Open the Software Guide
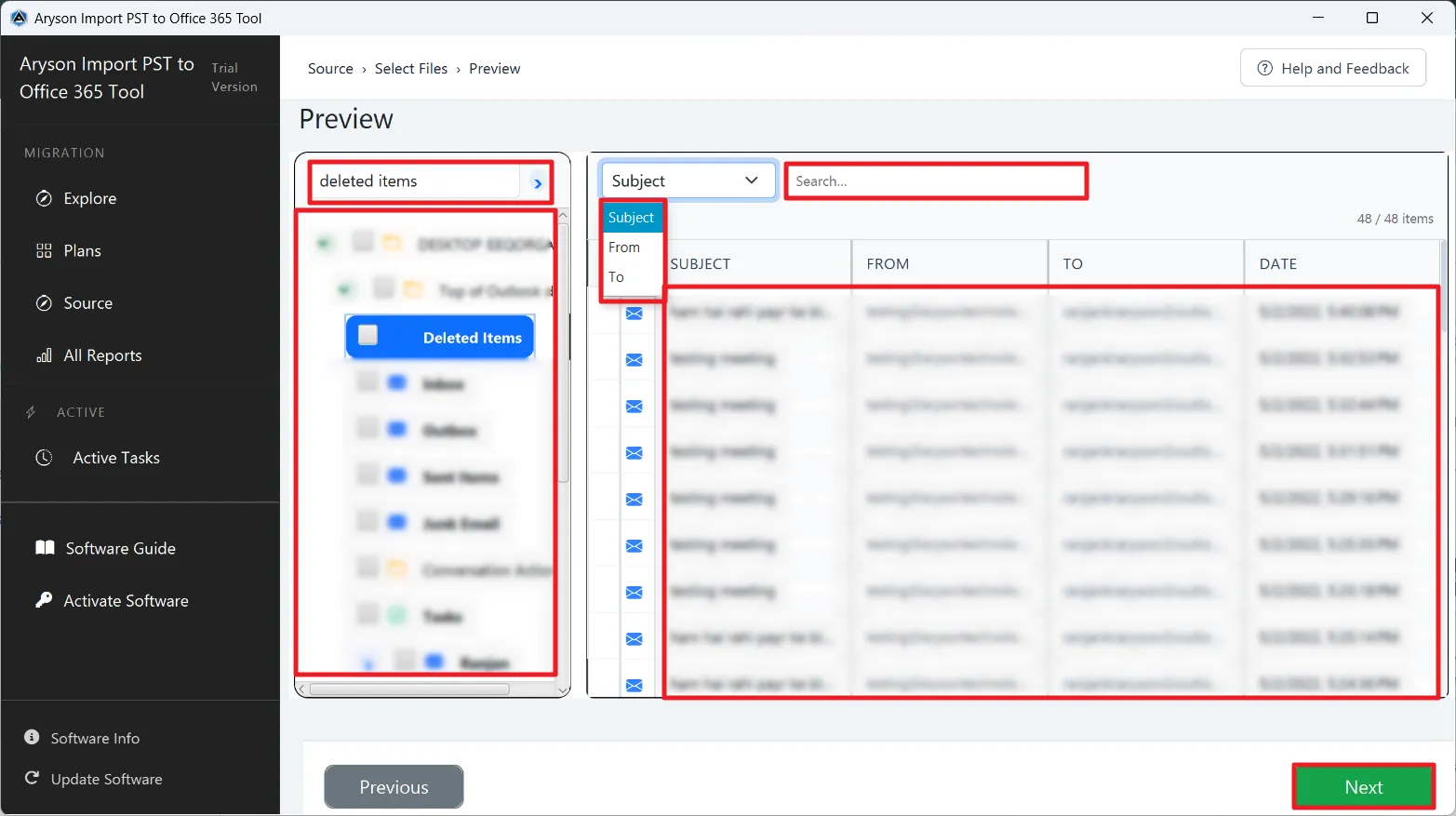 (120, 548)
